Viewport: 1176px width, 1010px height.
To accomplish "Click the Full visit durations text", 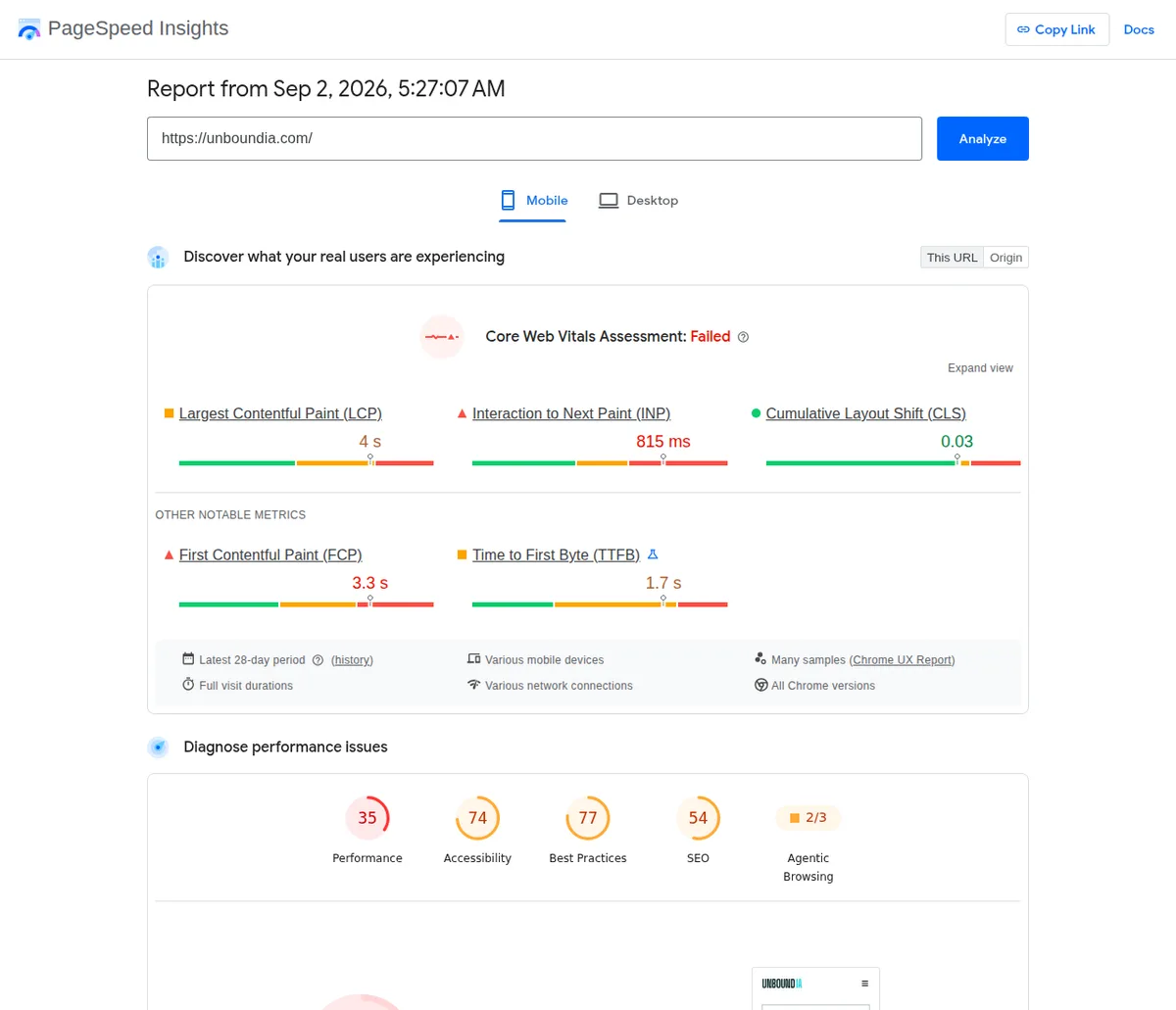I will click(x=246, y=686).
